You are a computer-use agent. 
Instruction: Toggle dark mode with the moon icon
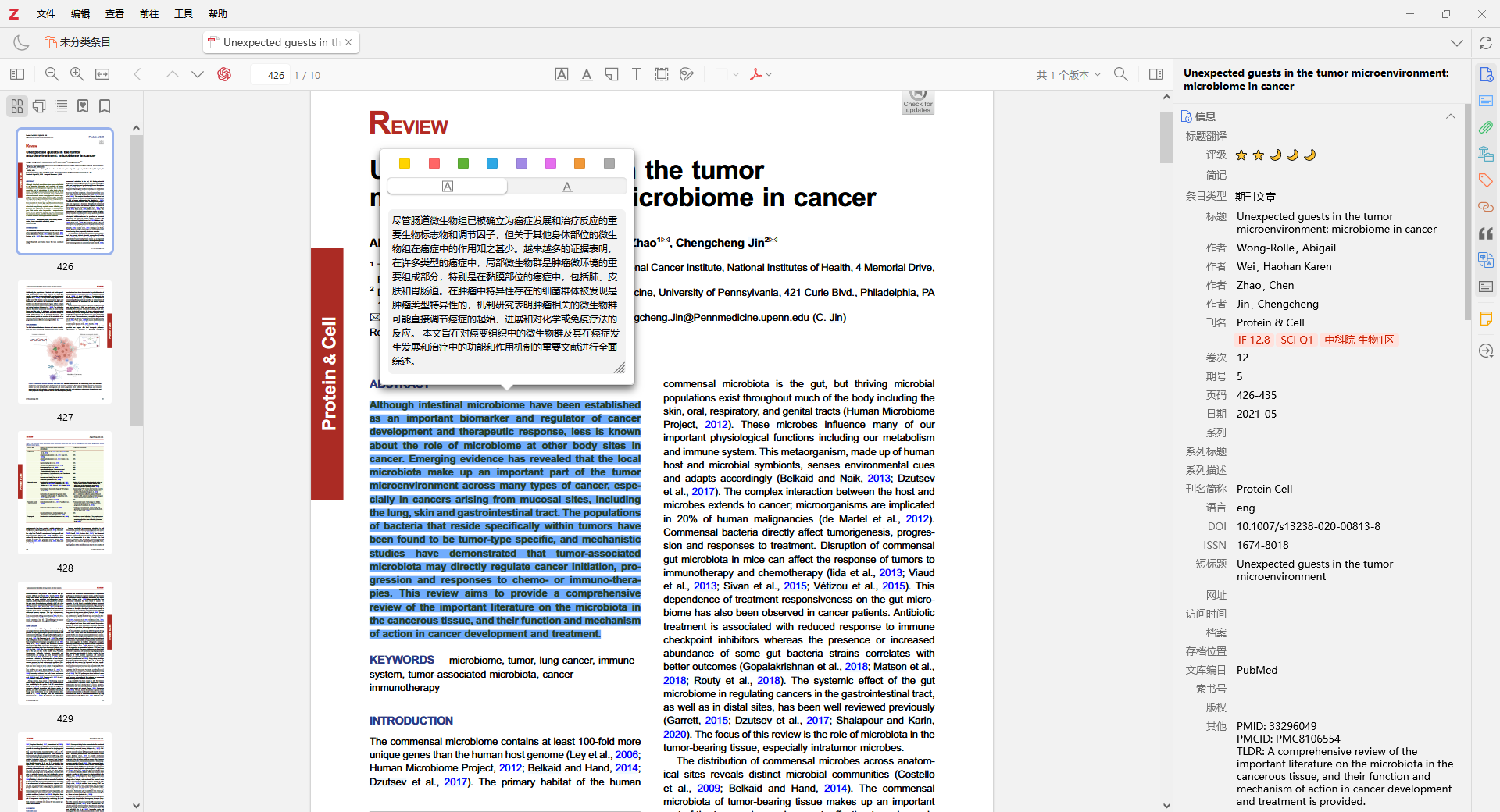click(20, 42)
